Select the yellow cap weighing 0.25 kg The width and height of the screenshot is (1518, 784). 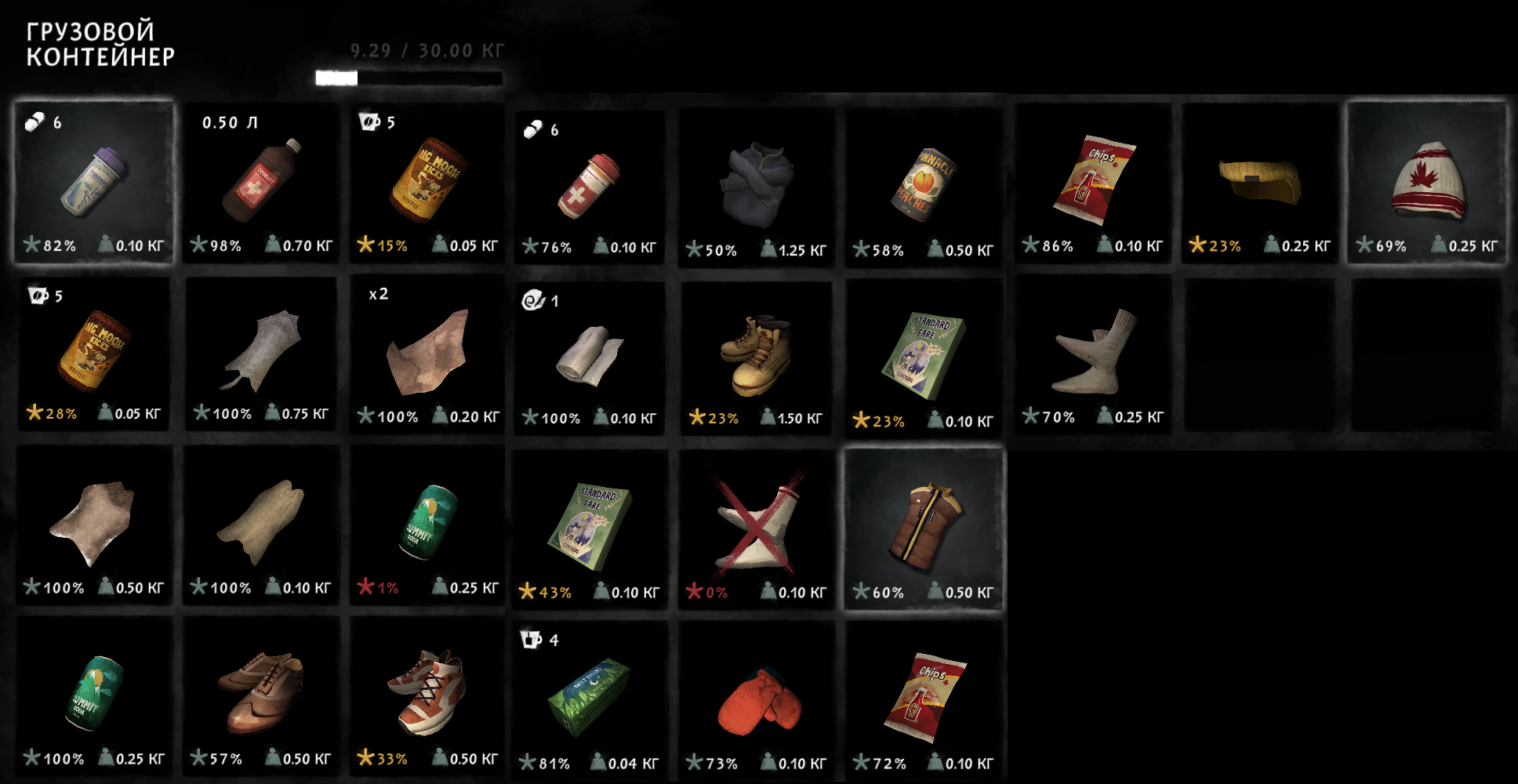tap(1260, 183)
